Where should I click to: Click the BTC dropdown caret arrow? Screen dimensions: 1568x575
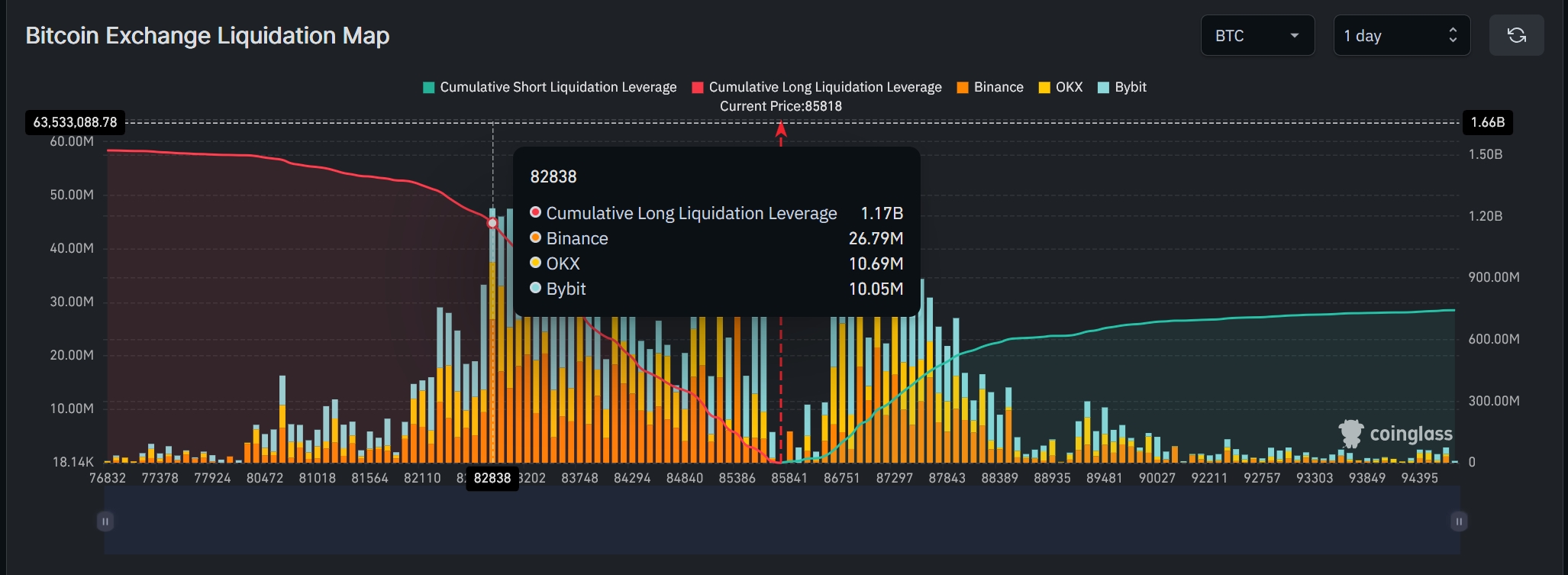tap(1295, 36)
